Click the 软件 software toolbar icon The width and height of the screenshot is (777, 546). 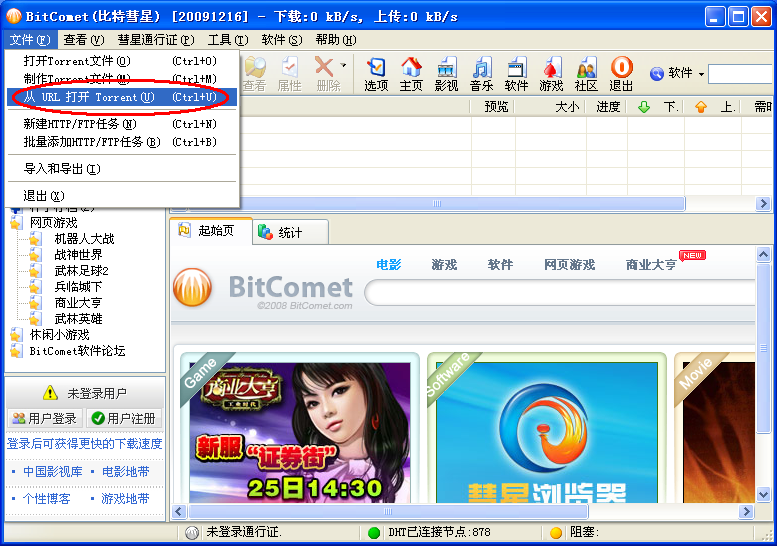[516, 74]
